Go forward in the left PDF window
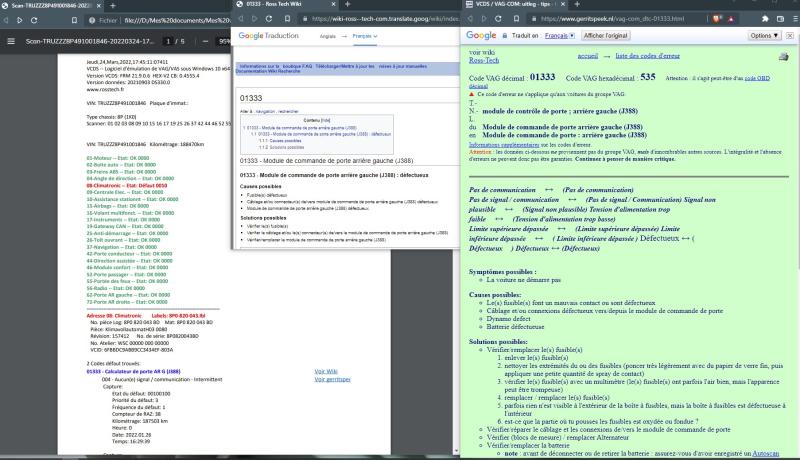Image resolution: width=800 pixels, height=460 pixels. click(19, 20)
